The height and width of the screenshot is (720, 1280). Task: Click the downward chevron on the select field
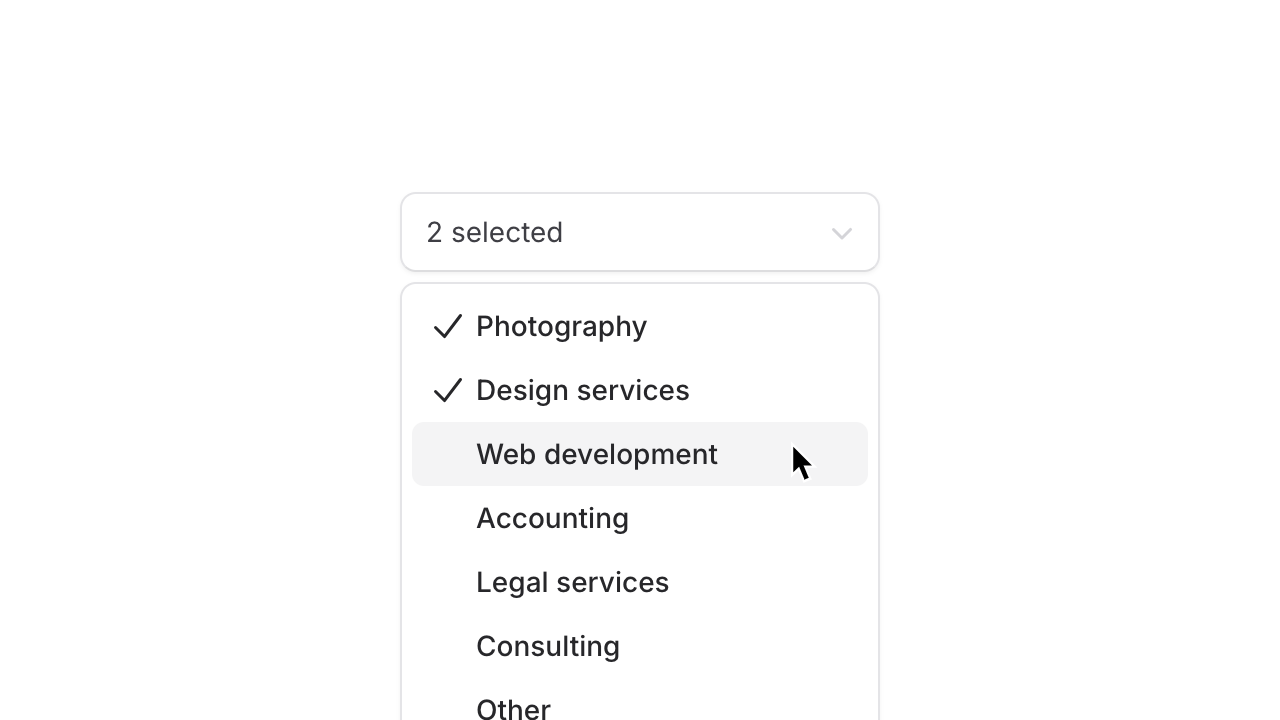pos(841,233)
